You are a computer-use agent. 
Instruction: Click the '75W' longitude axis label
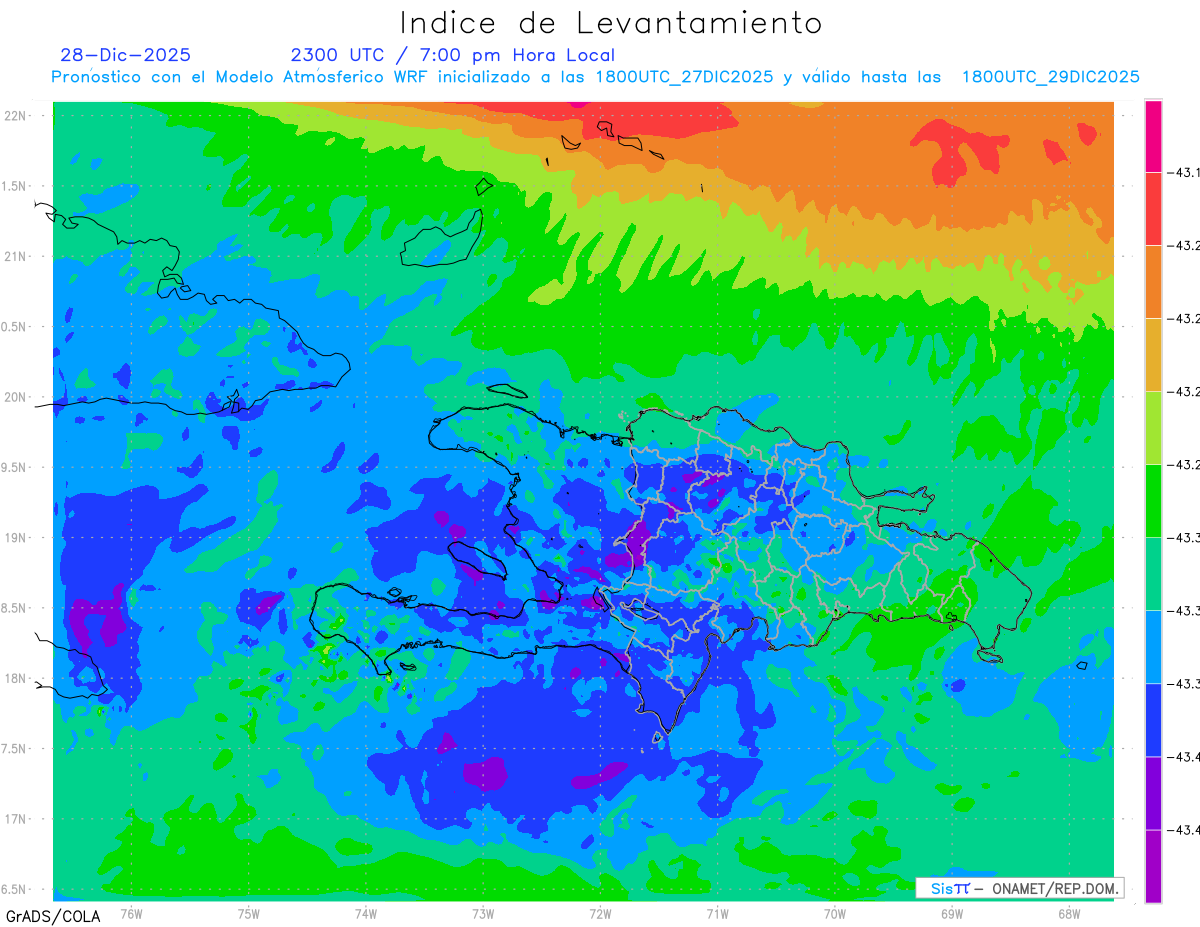pyautogui.click(x=249, y=913)
